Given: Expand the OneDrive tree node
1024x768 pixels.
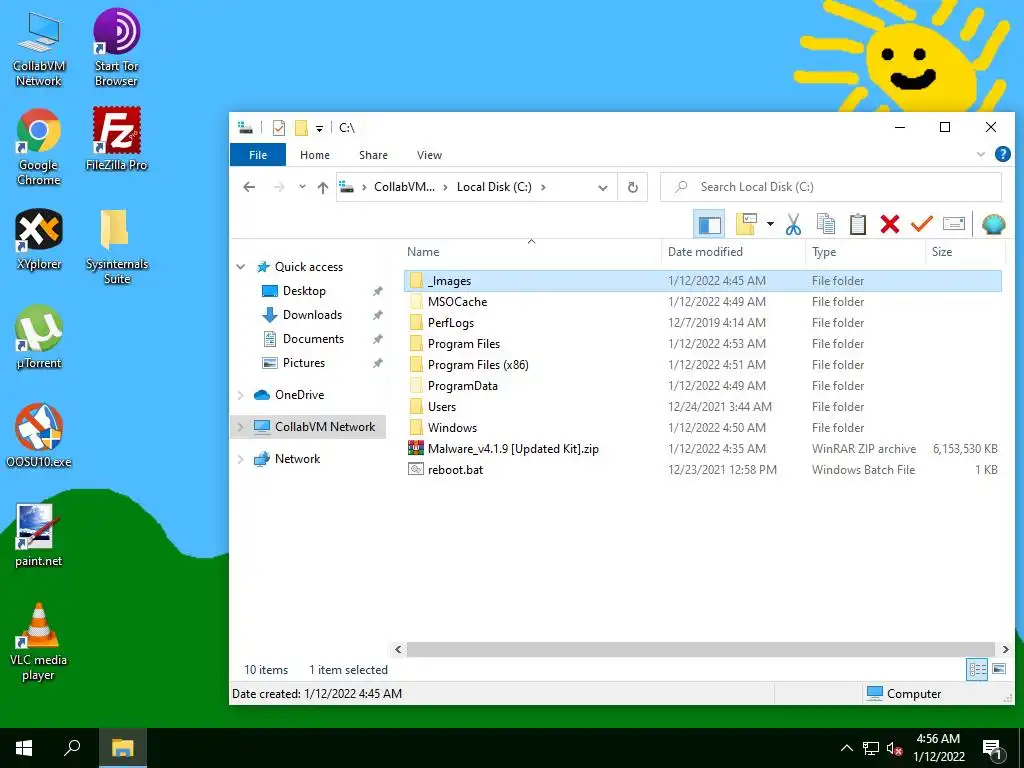Looking at the screenshot, I should [240, 394].
